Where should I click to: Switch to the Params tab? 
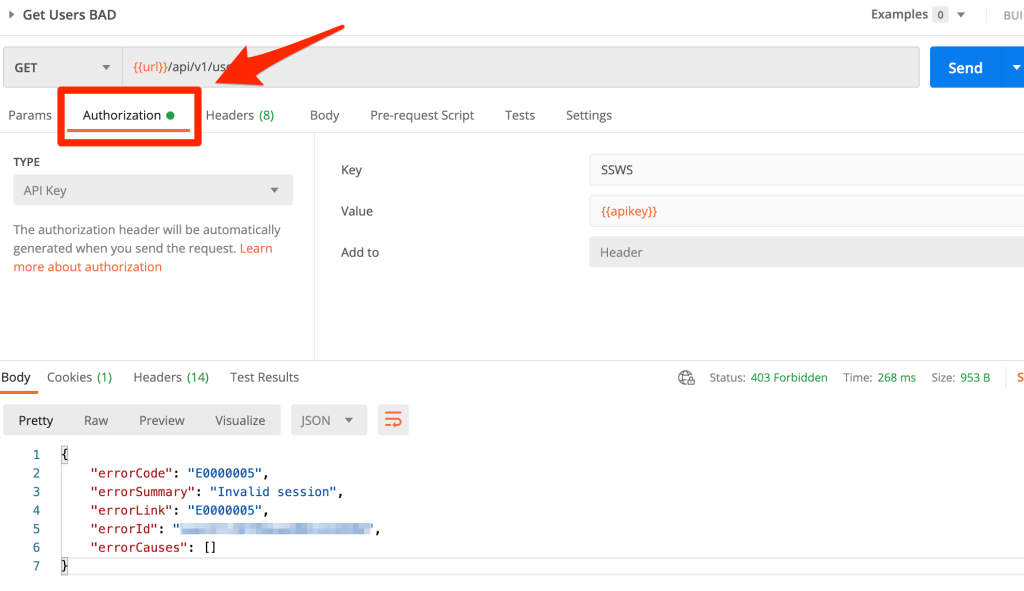click(x=30, y=115)
